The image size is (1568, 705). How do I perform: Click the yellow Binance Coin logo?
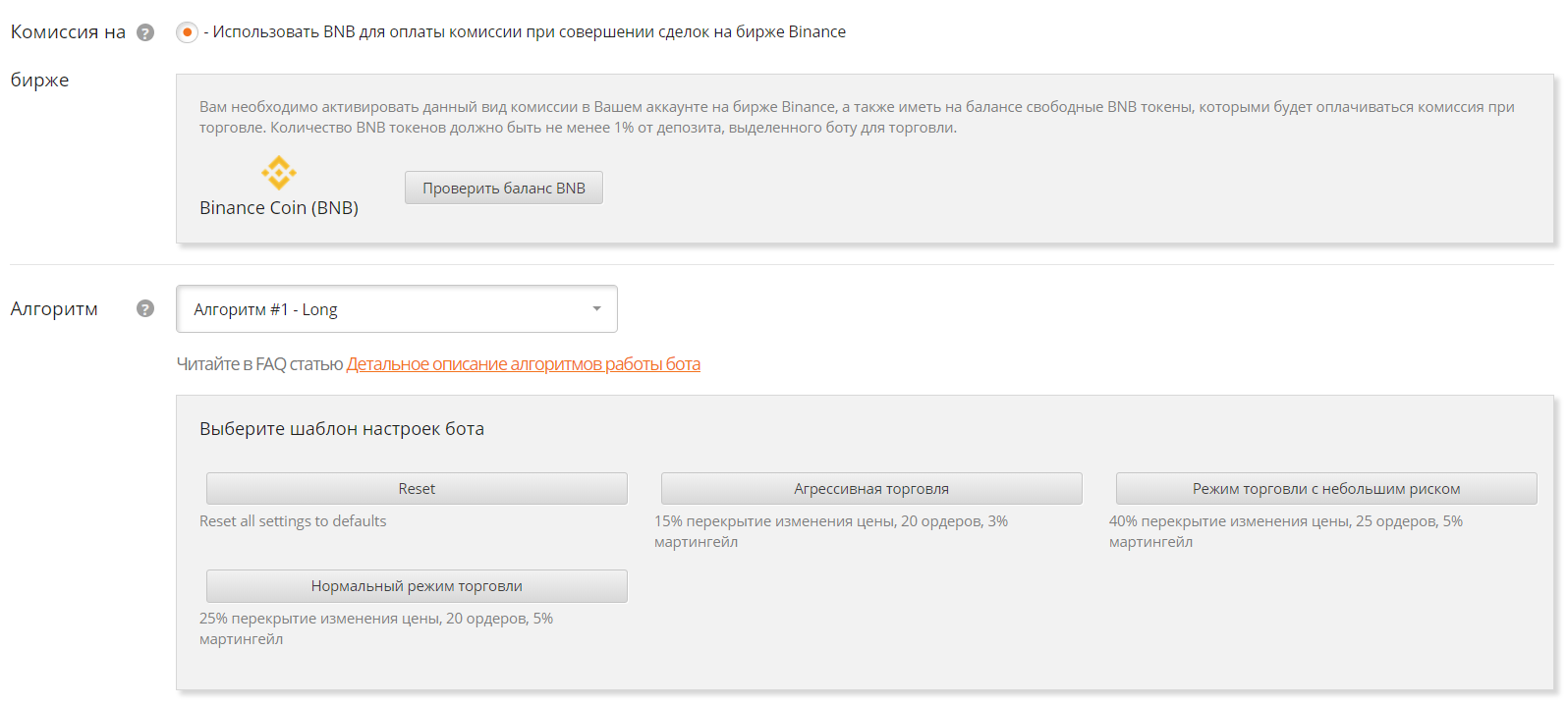(x=279, y=173)
